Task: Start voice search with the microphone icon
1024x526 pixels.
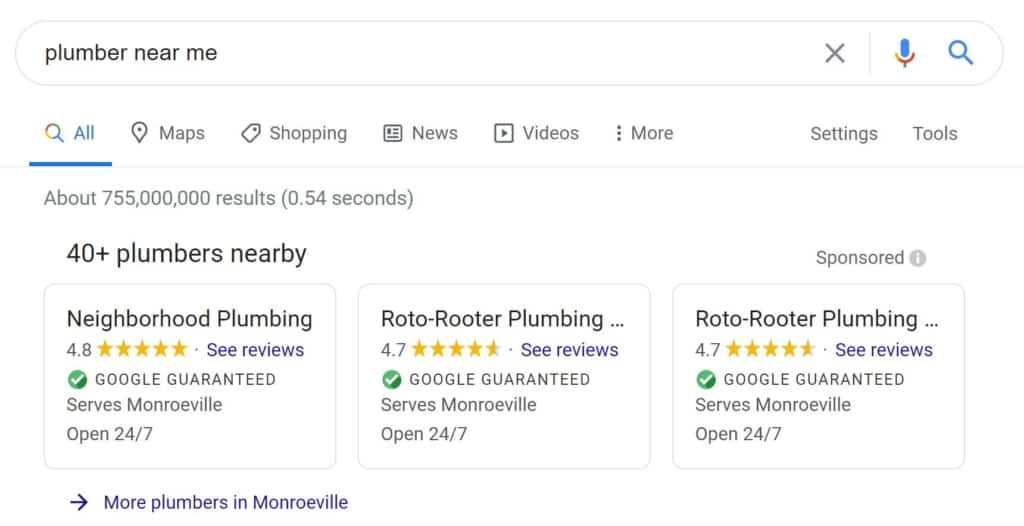Action: [x=904, y=53]
